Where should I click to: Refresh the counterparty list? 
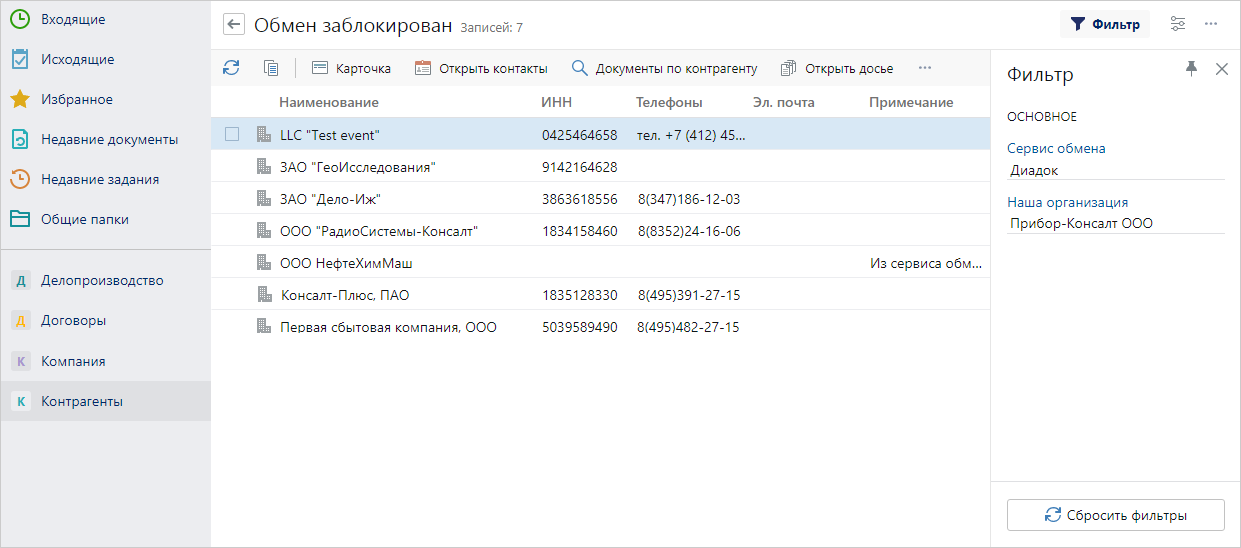pyautogui.click(x=231, y=68)
